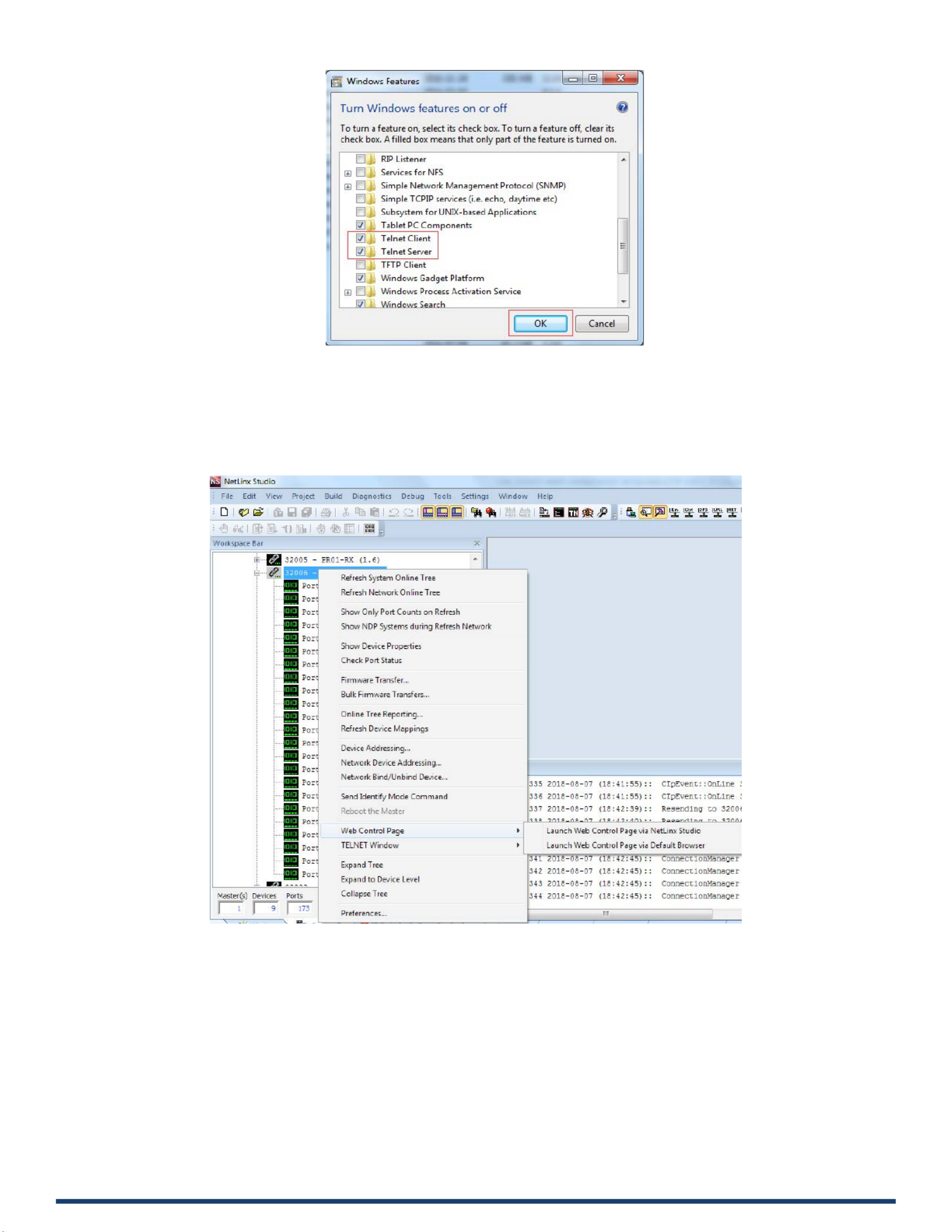Screen dimensions: 952x1232
Task: Uncheck the Tablet PC Components checkbox
Action: [x=361, y=225]
